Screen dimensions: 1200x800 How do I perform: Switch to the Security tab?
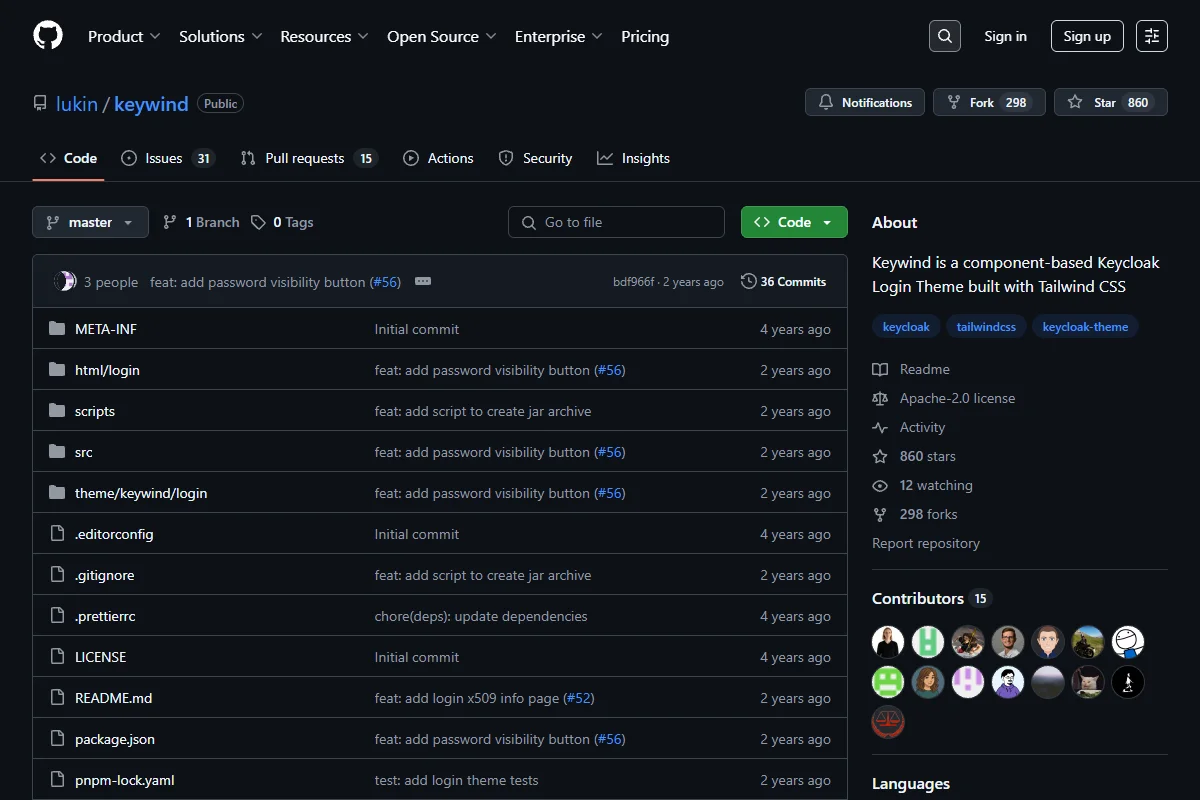click(x=535, y=158)
